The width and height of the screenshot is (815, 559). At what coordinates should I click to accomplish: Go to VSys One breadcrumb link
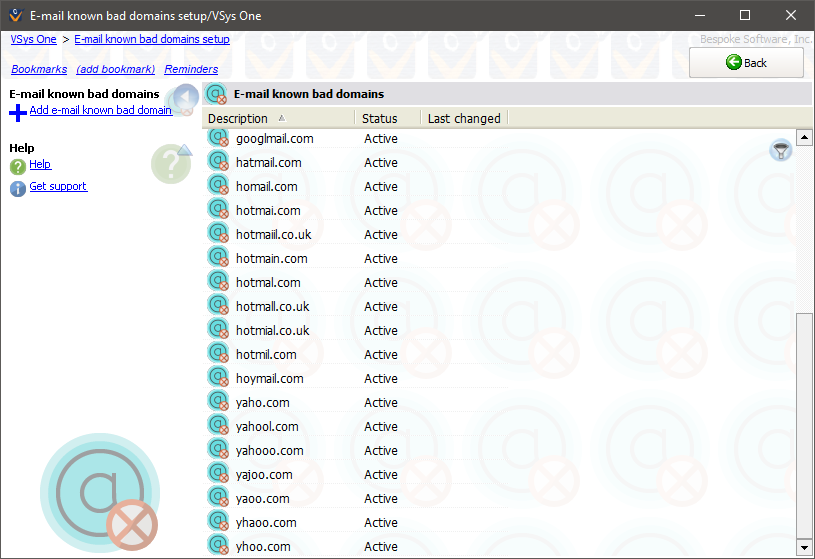click(33, 39)
